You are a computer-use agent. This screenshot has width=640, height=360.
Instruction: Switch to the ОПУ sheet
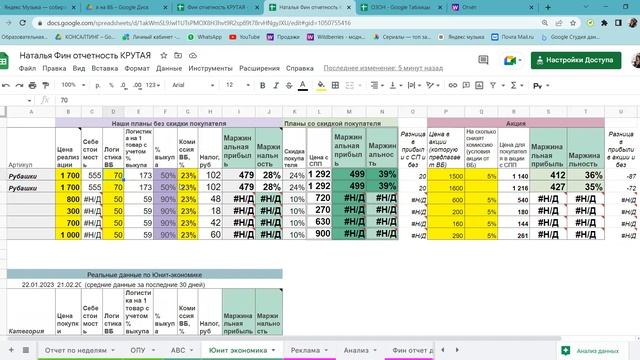coord(138,350)
